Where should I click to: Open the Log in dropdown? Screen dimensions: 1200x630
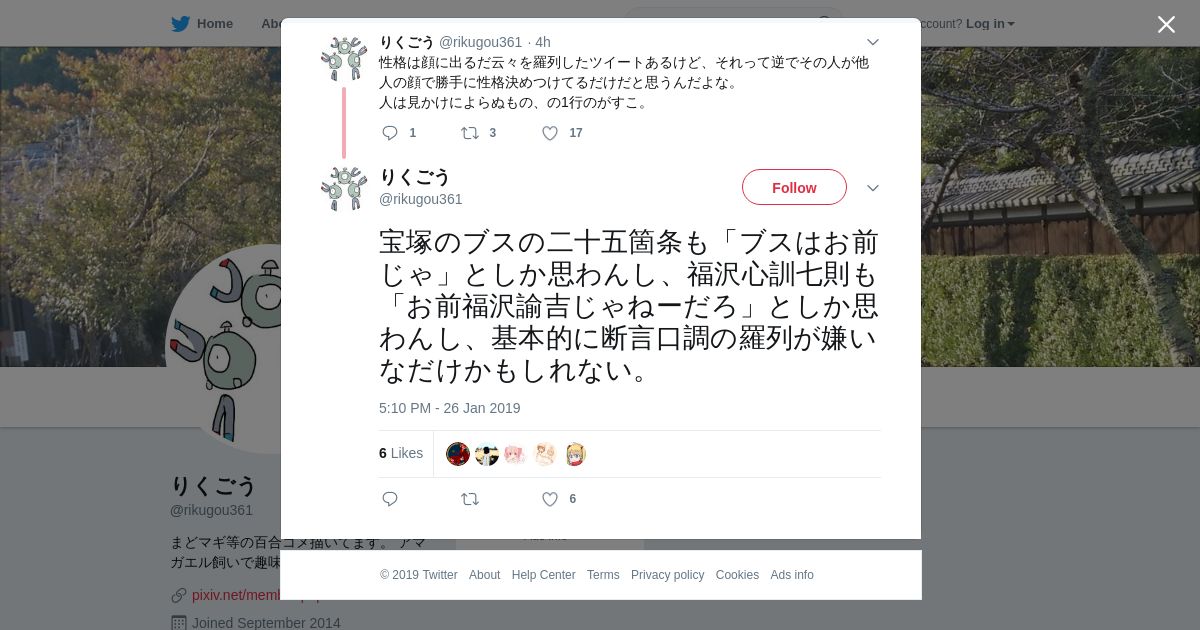tap(990, 24)
